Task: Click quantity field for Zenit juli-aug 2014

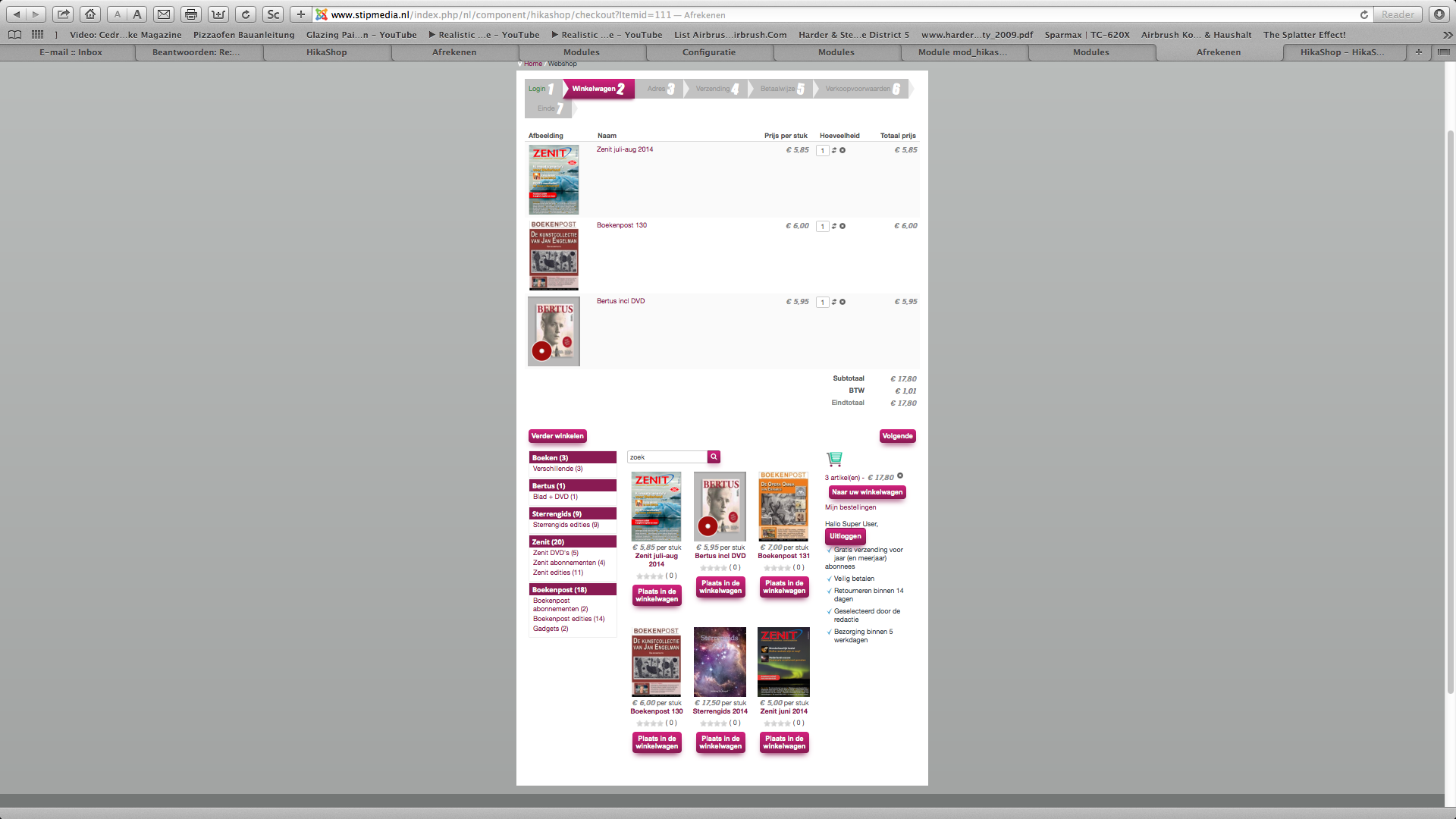Action: [x=822, y=150]
